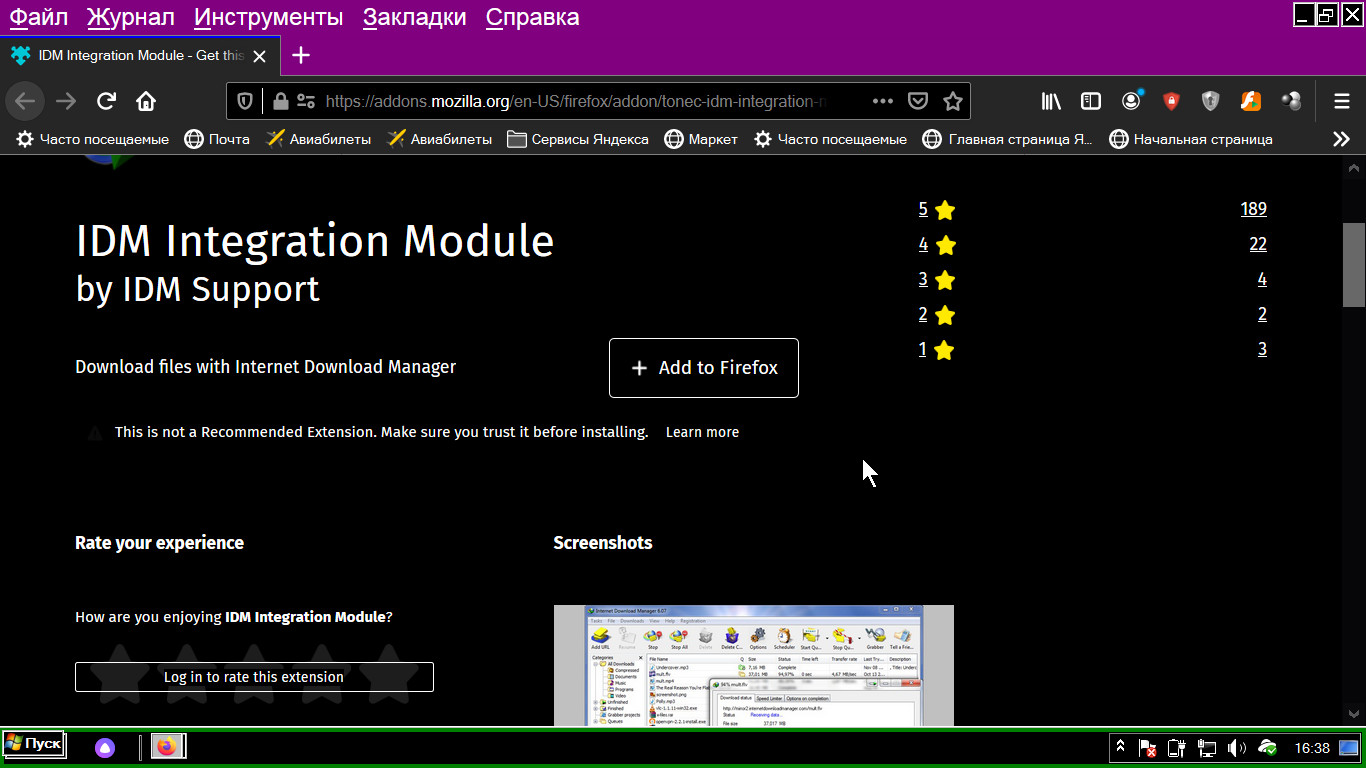
Task: Open site permissions icon beside the padlock
Action: 306,101
